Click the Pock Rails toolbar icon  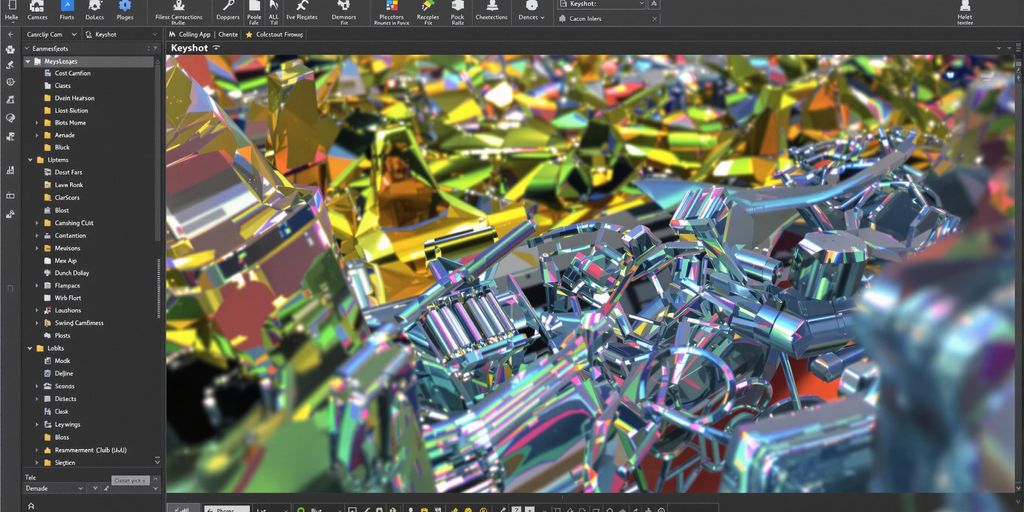pos(458,6)
